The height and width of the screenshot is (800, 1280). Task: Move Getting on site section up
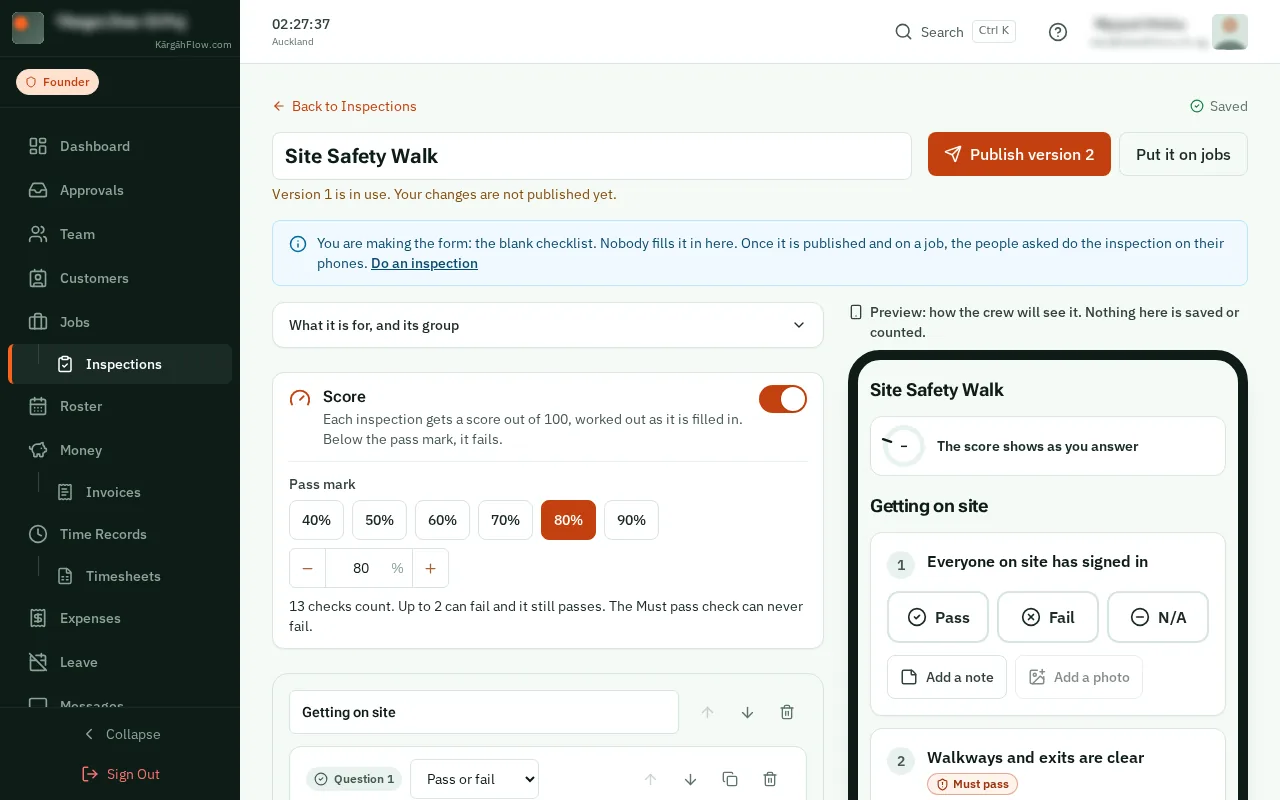click(x=708, y=712)
